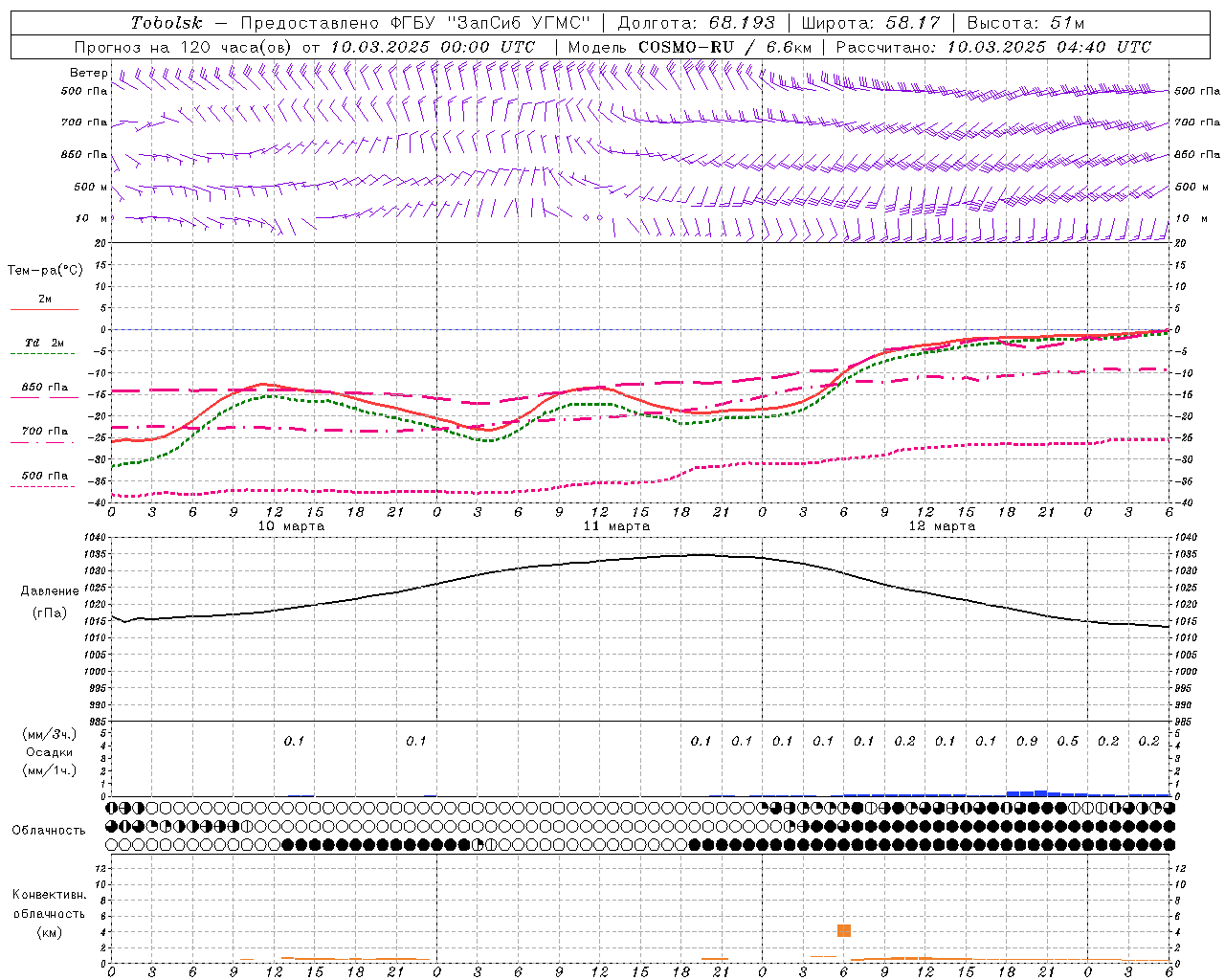Click the (мм/3ч.) unit label
Viewport: 1225px width, 980px height.
50,734
